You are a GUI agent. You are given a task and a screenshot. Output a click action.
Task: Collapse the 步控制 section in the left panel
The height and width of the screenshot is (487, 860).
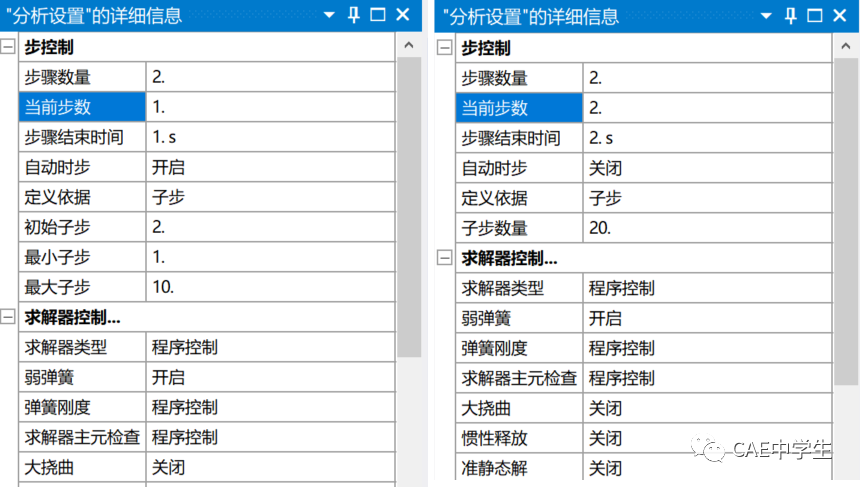pos(9,47)
